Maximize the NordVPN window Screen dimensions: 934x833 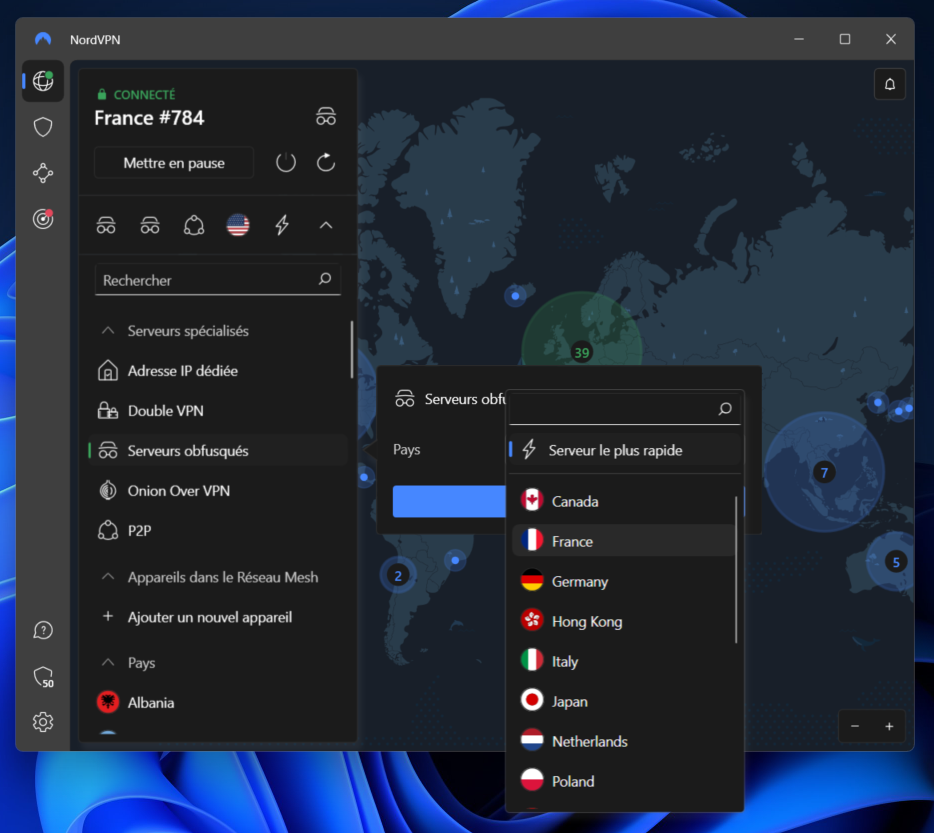(845, 39)
